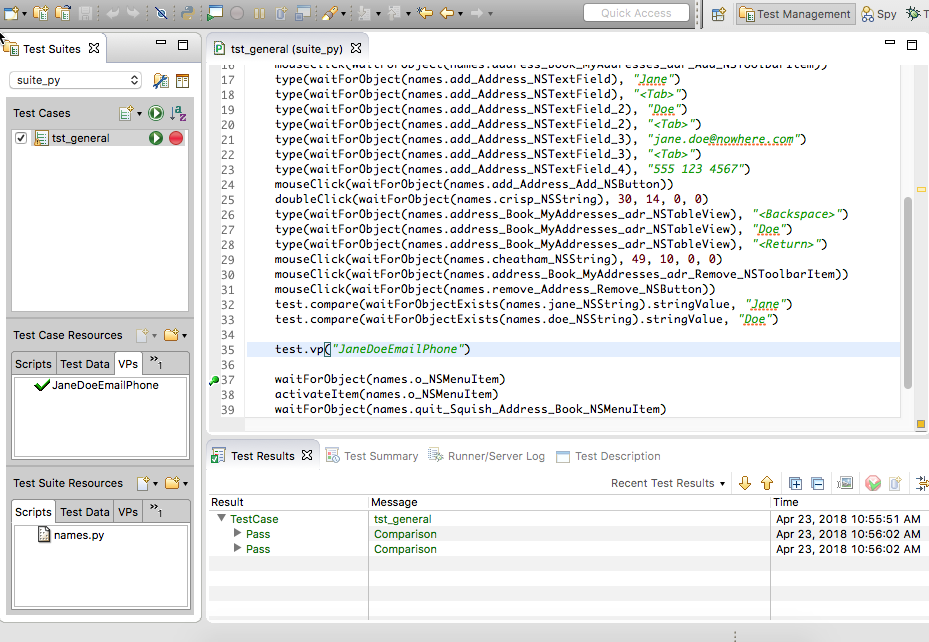Click the Open Perspective icon
The image size is (929, 642).
coord(718,14)
